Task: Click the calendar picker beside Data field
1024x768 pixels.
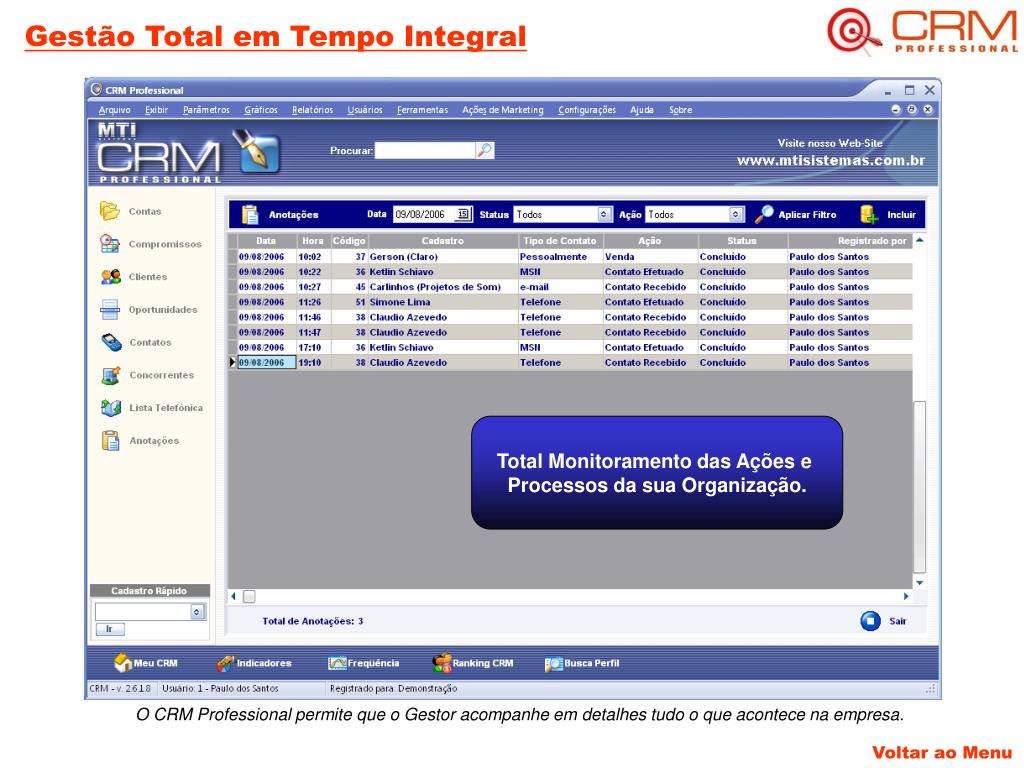Action: click(x=463, y=214)
